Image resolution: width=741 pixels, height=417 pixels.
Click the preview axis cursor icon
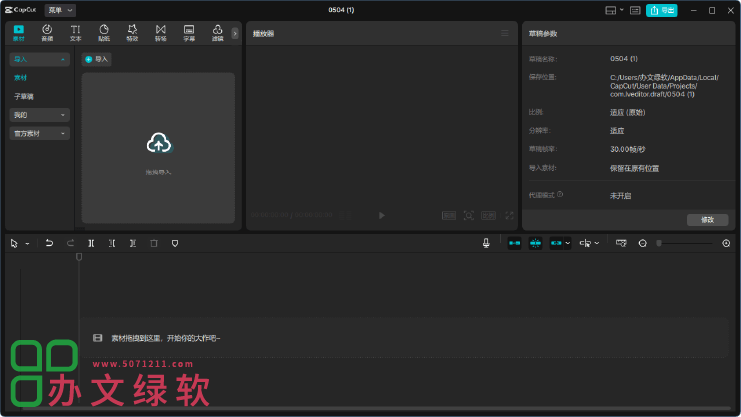pyautogui.click(x=585, y=243)
